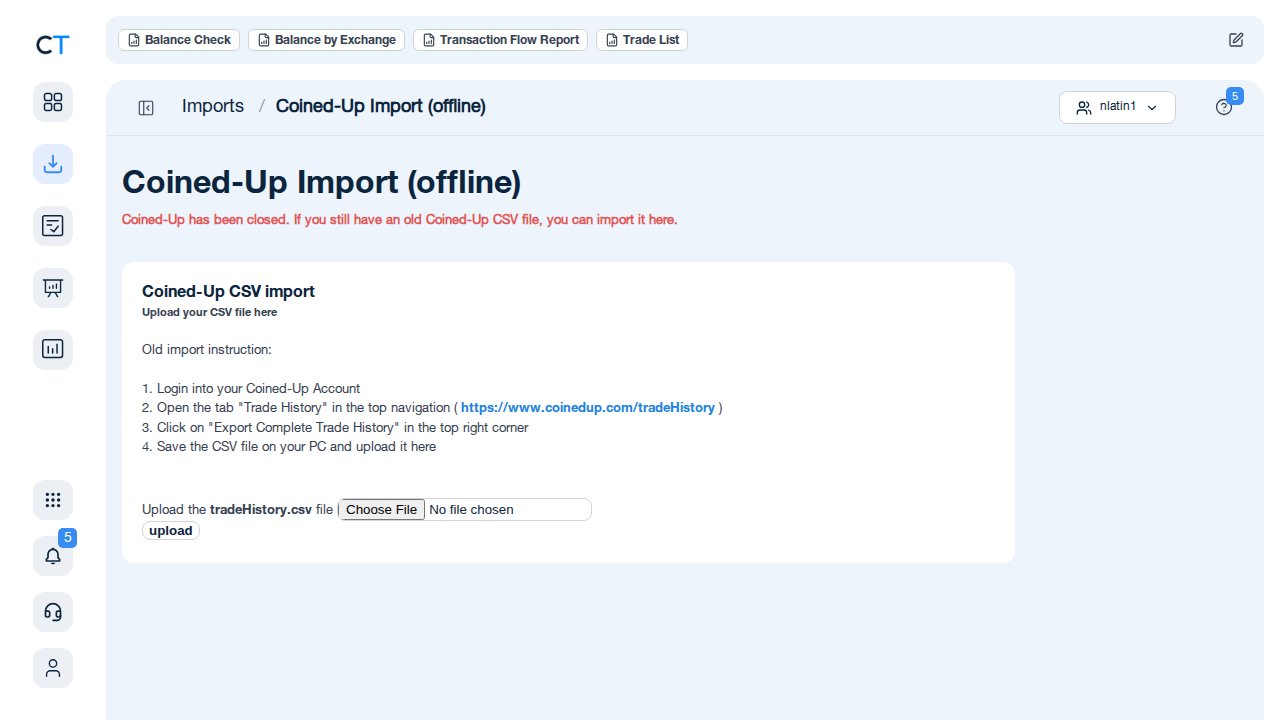
Task: Open the Trade List shortcut
Action: pyautogui.click(x=642, y=40)
